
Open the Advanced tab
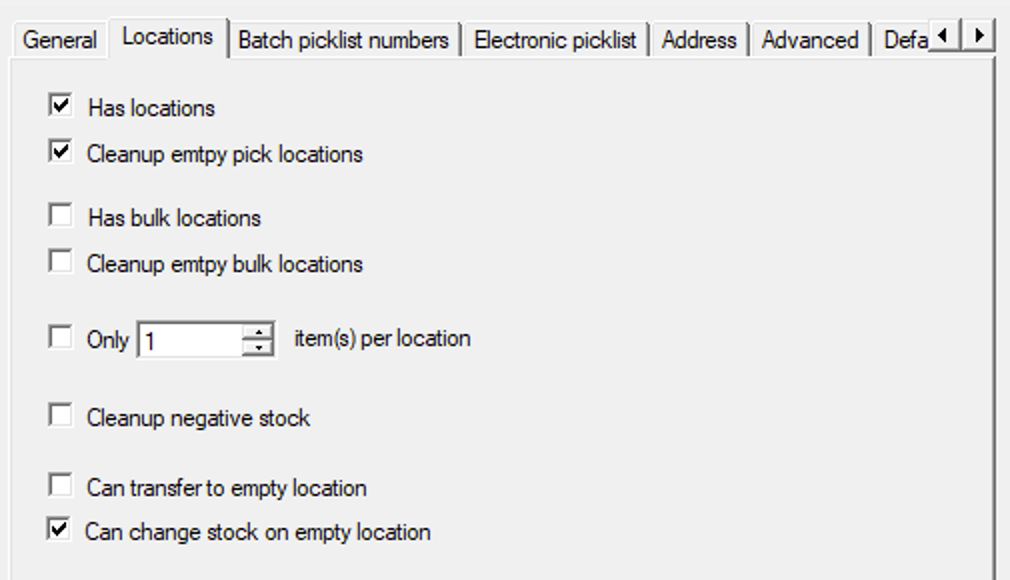[810, 40]
